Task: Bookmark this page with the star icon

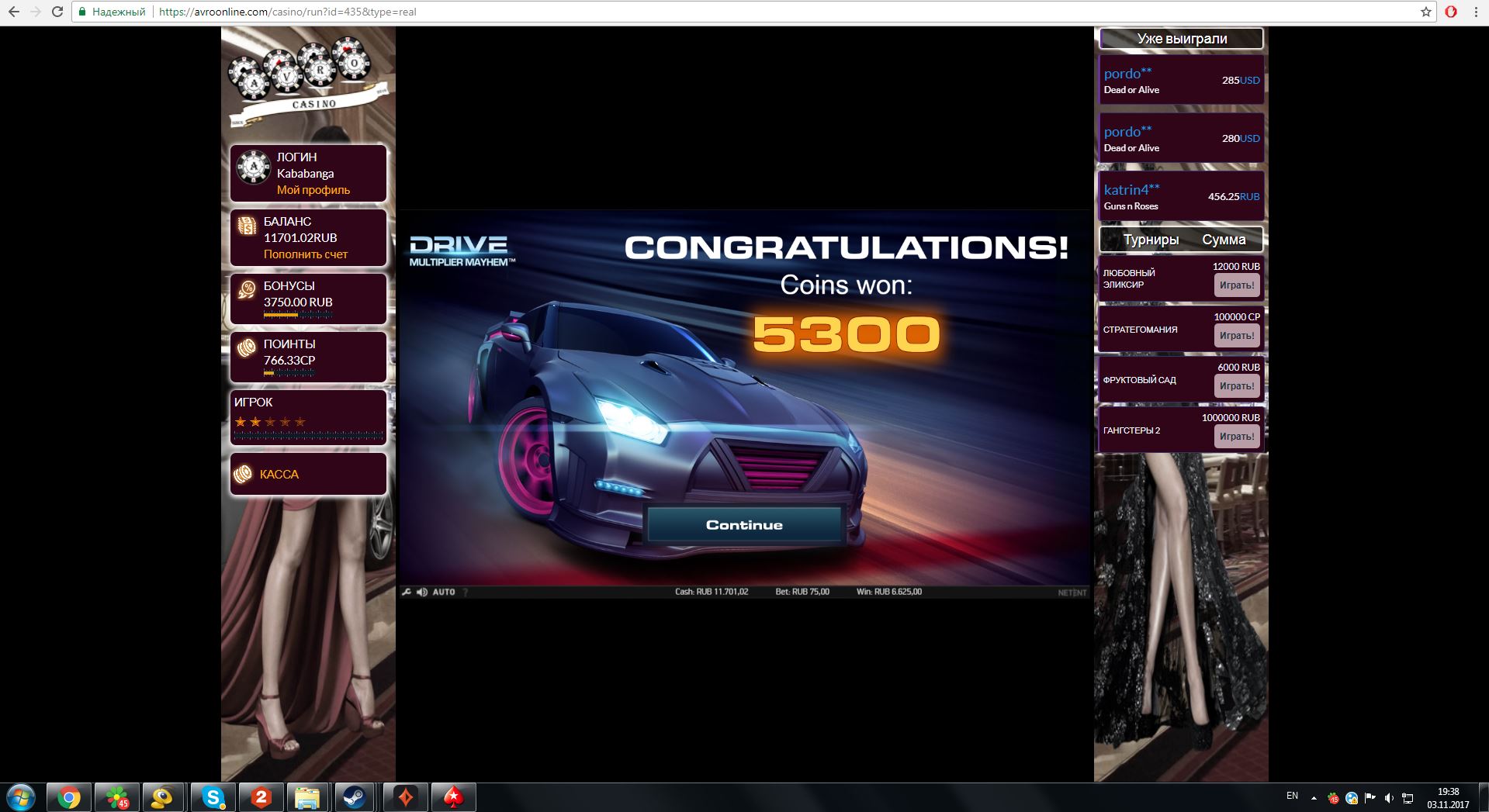Action: (x=1425, y=12)
